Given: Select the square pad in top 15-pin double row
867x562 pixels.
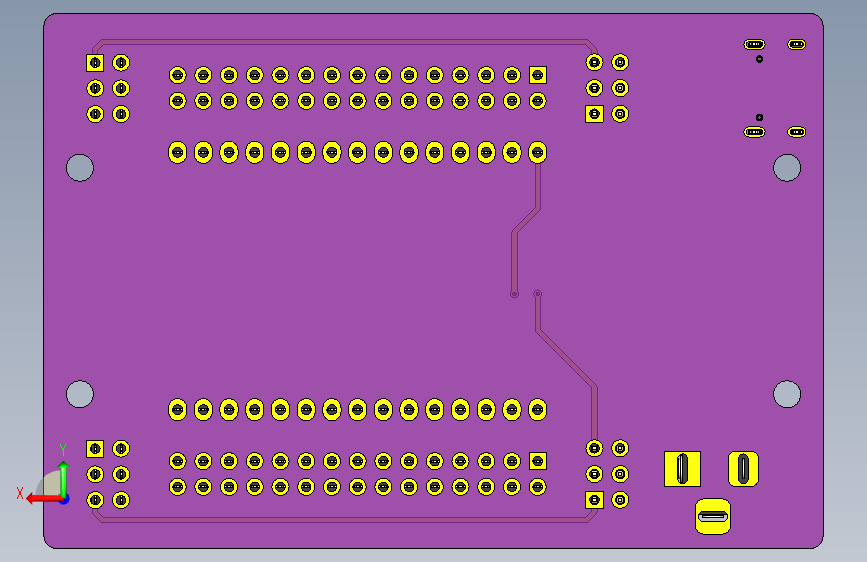Looking at the screenshot, I should click(538, 75).
